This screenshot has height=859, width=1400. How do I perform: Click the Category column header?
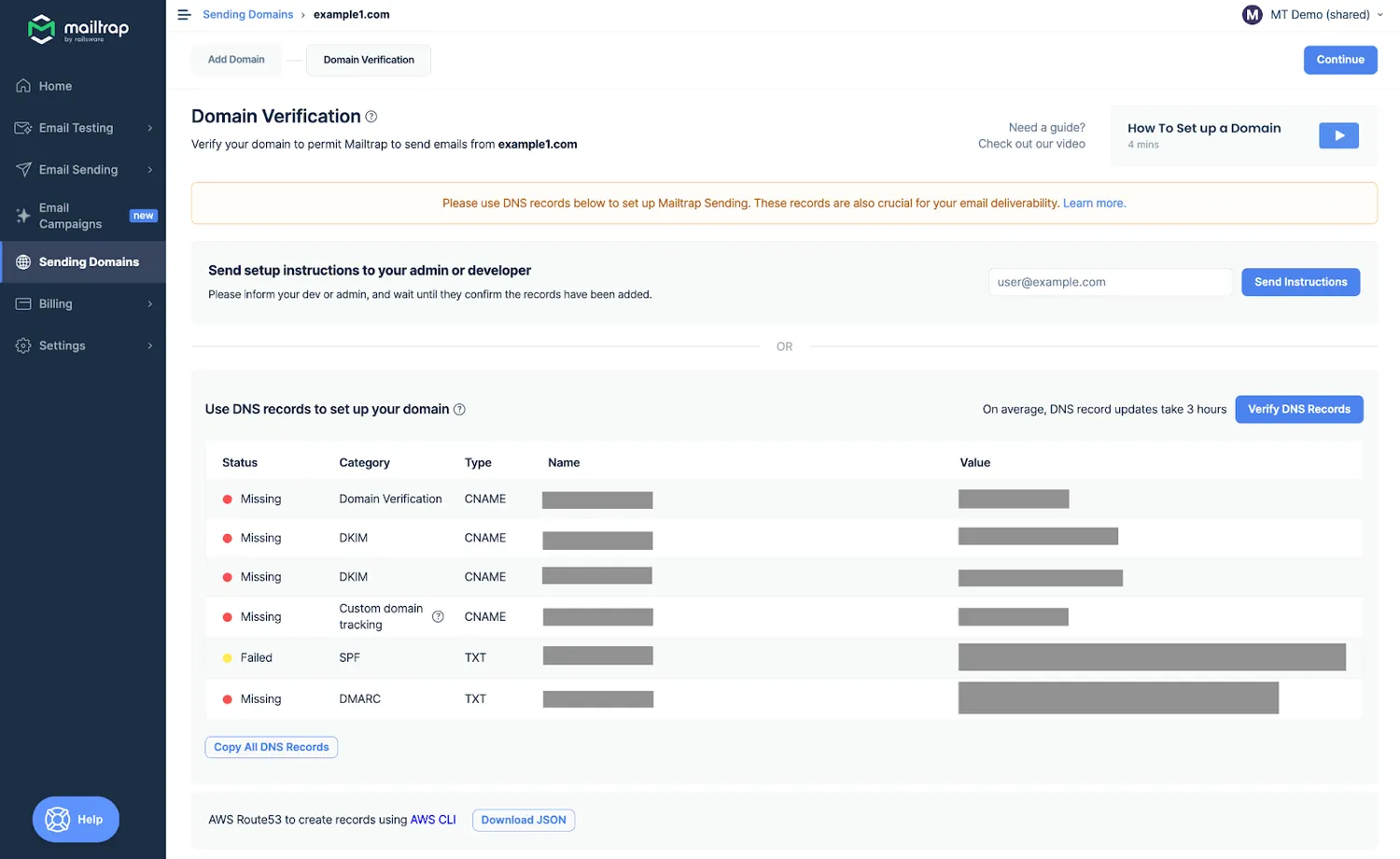pyautogui.click(x=365, y=463)
